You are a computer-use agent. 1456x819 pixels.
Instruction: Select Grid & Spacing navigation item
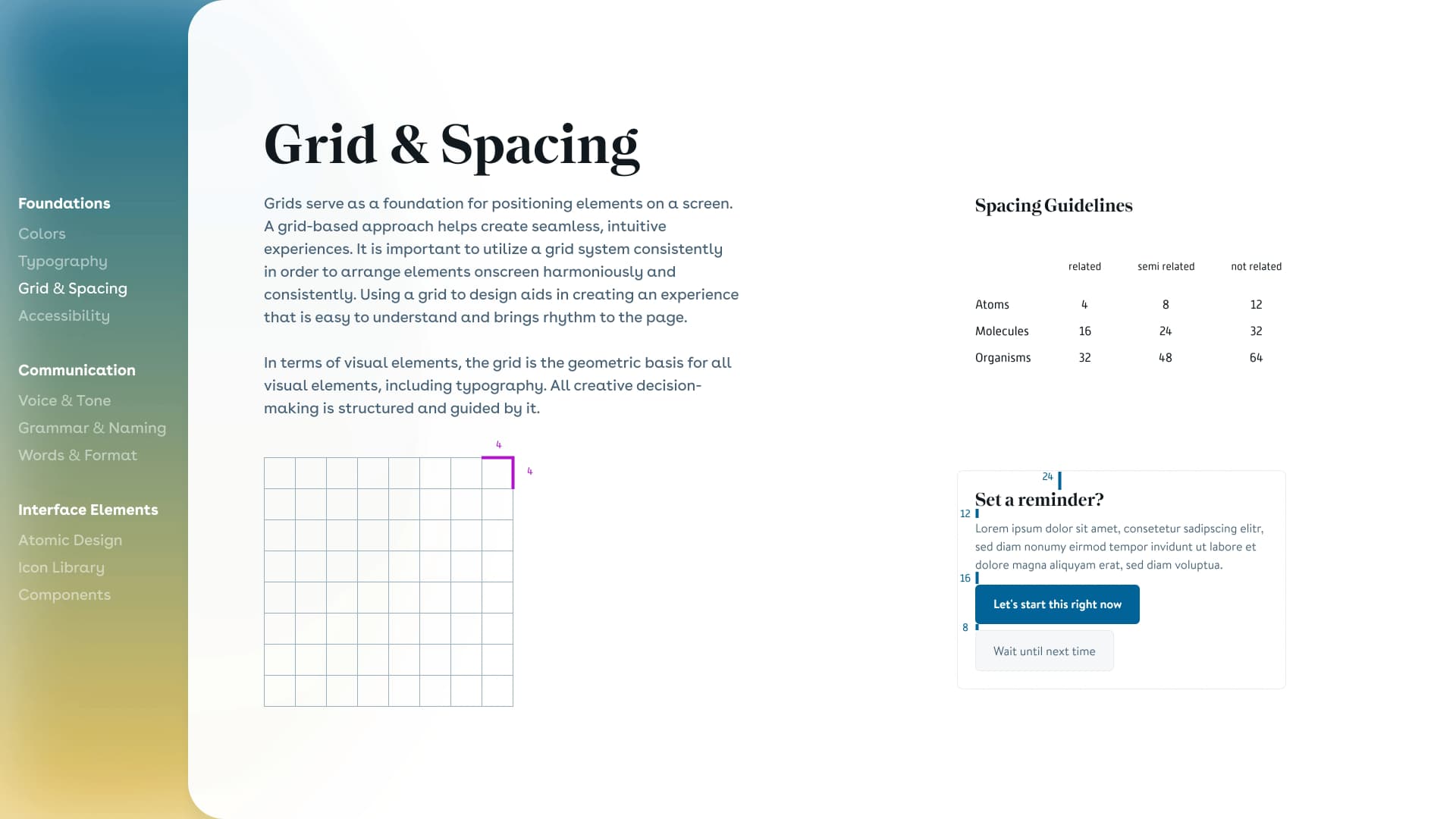[x=73, y=288]
